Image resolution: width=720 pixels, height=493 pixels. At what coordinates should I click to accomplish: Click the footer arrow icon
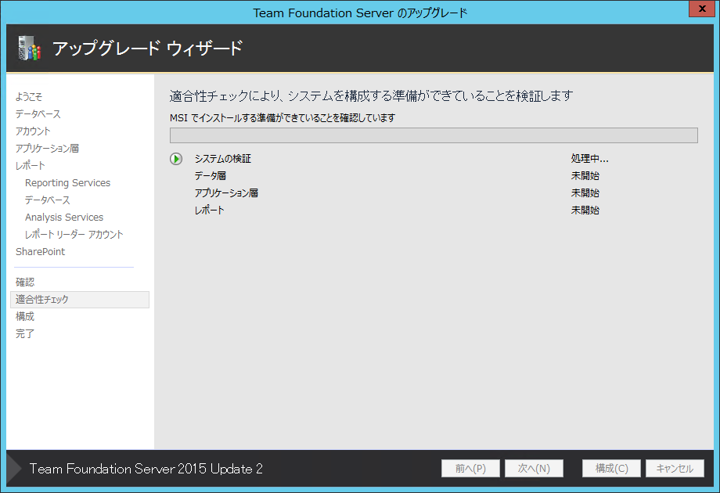[x=14, y=468]
